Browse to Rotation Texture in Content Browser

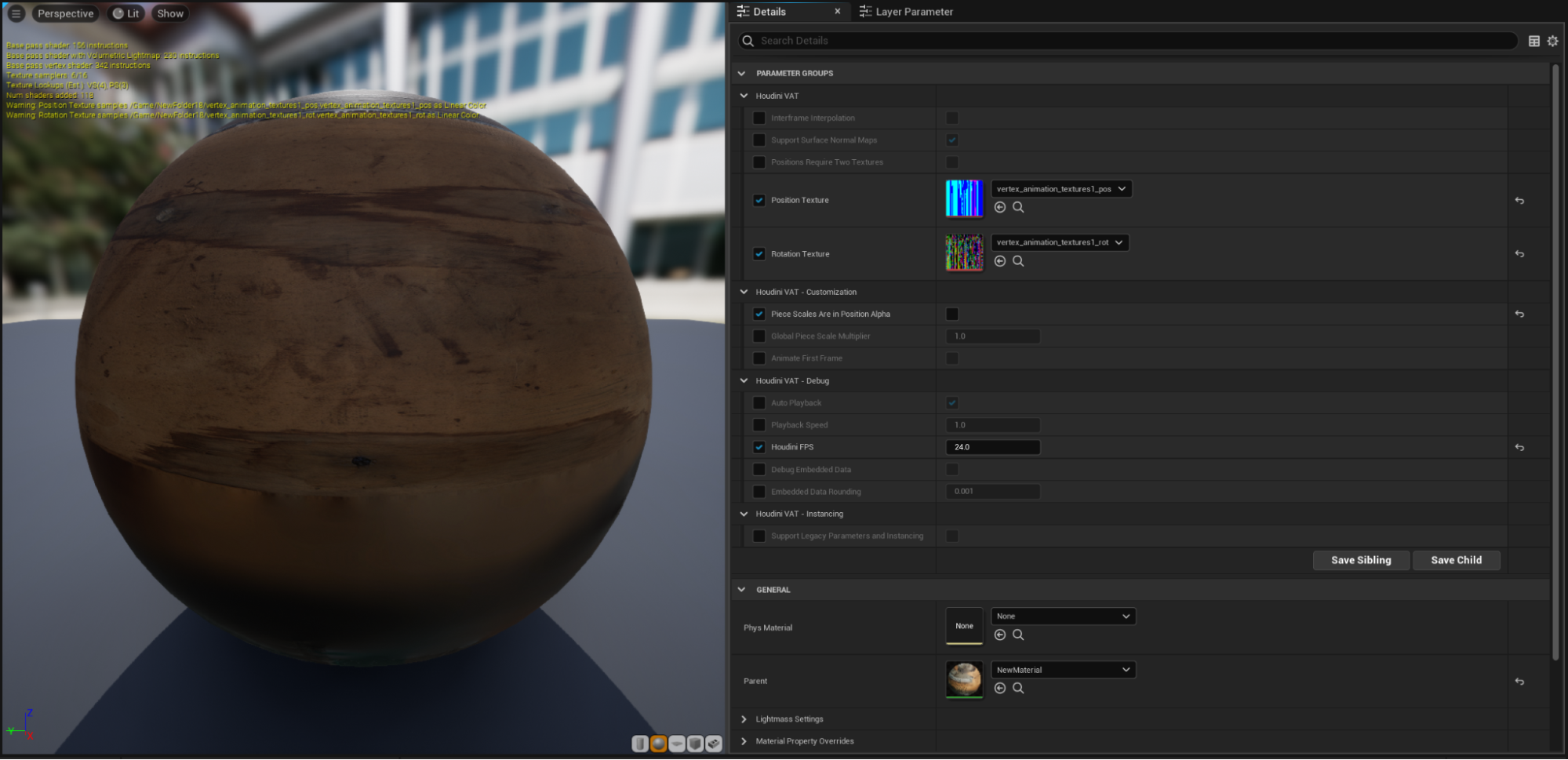click(1018, 261)
